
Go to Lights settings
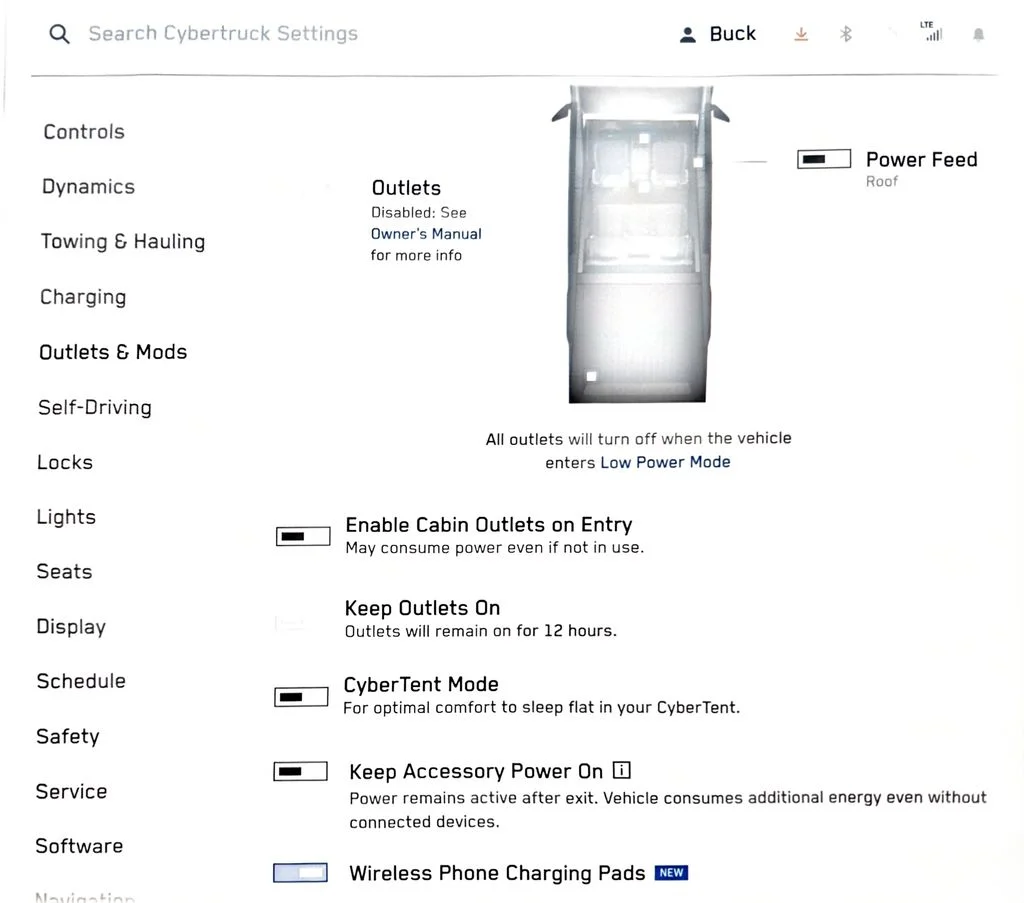[66, 517]
